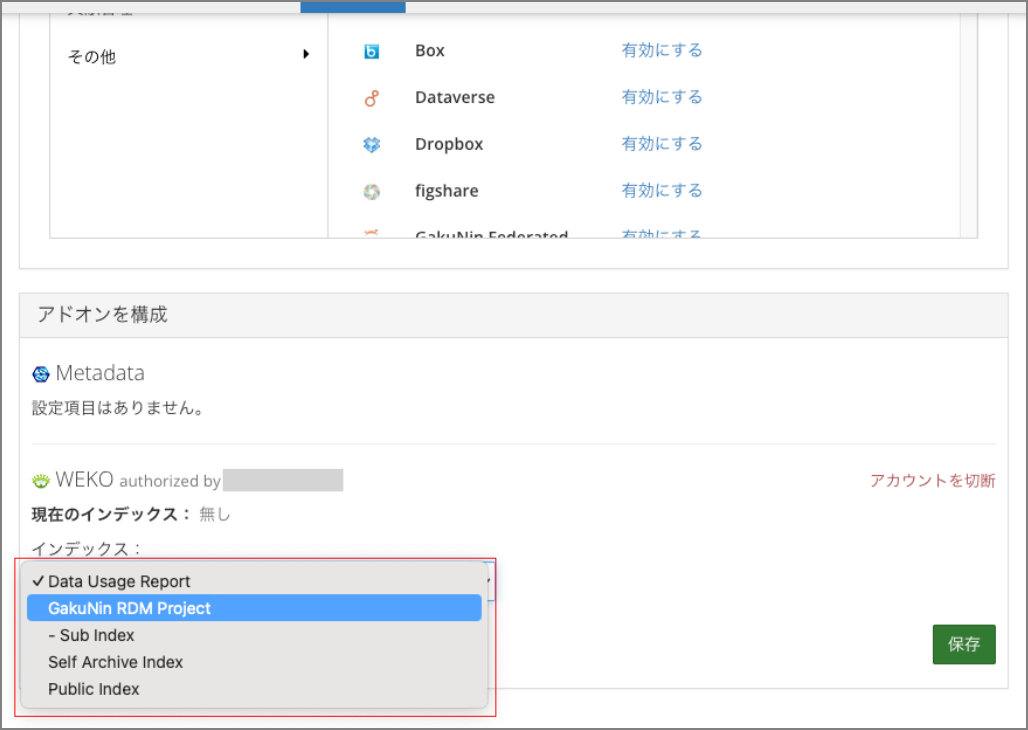Enable the Dataverse addon
1028x730 pixels.
coord(661,97)
